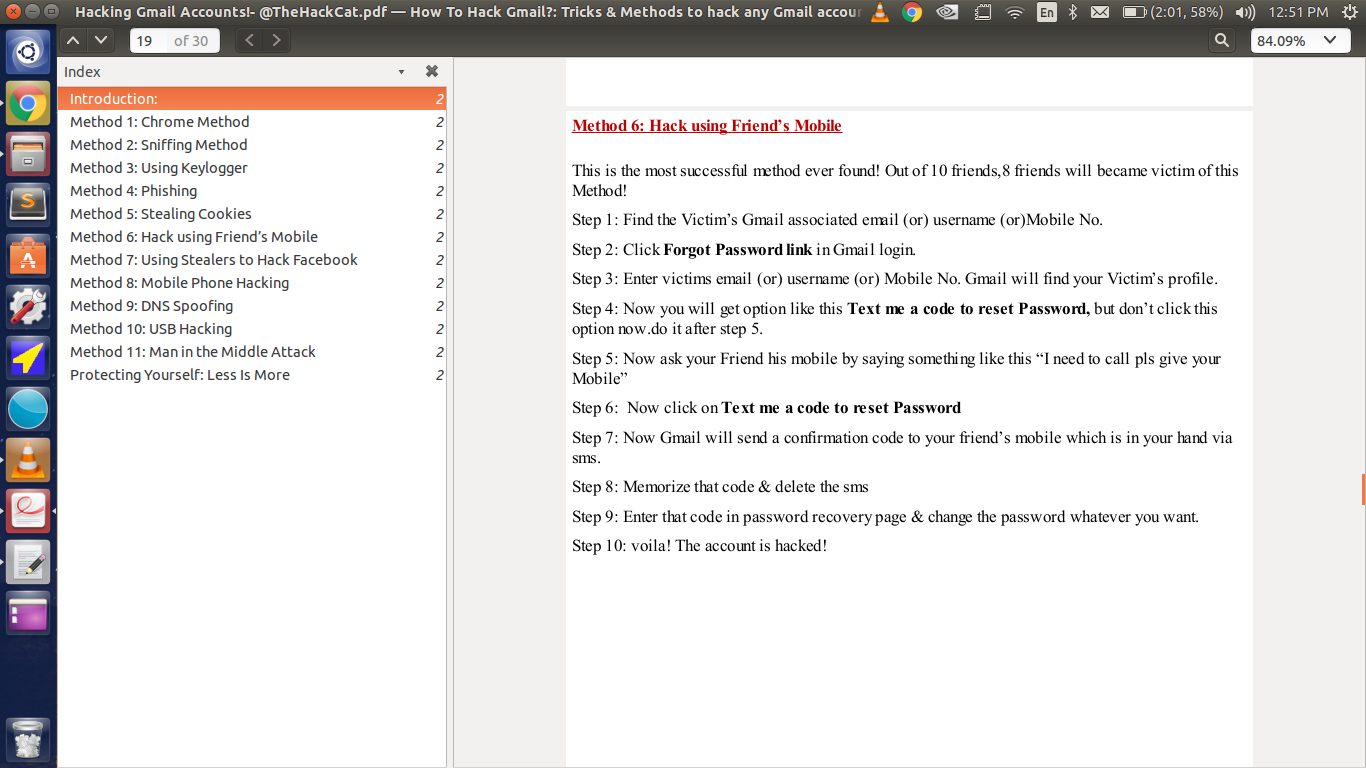Select Method 5: Stealing Cookies entry
The image size is (1366, 768).
(x=252, y=214)
